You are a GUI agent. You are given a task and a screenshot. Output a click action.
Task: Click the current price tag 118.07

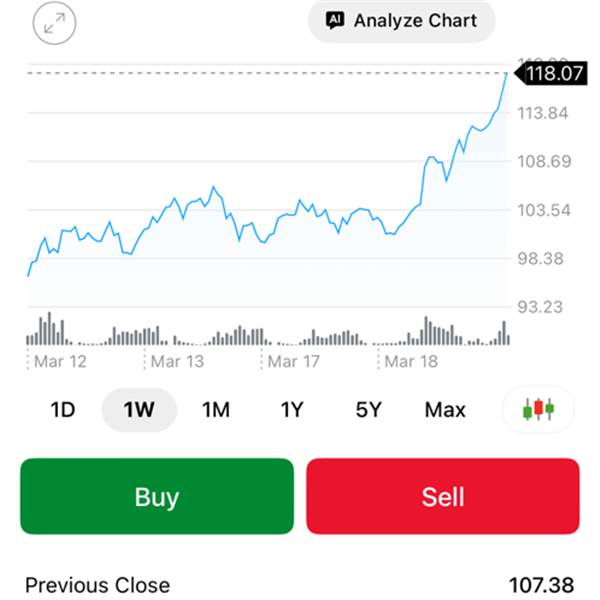[550, 73]
